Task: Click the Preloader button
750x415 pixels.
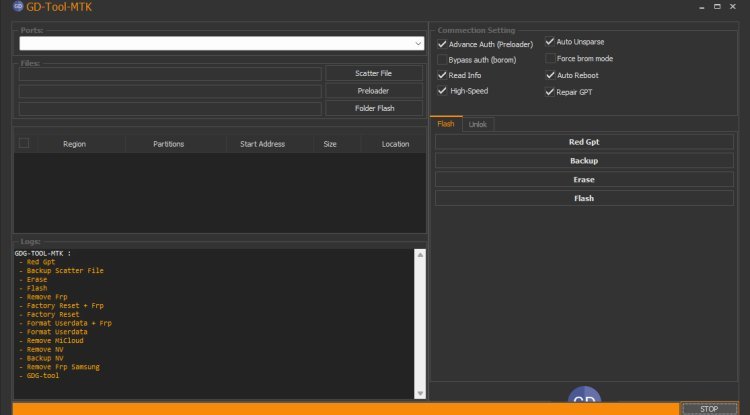Action: pyautogui.click(x=374, y=91)
